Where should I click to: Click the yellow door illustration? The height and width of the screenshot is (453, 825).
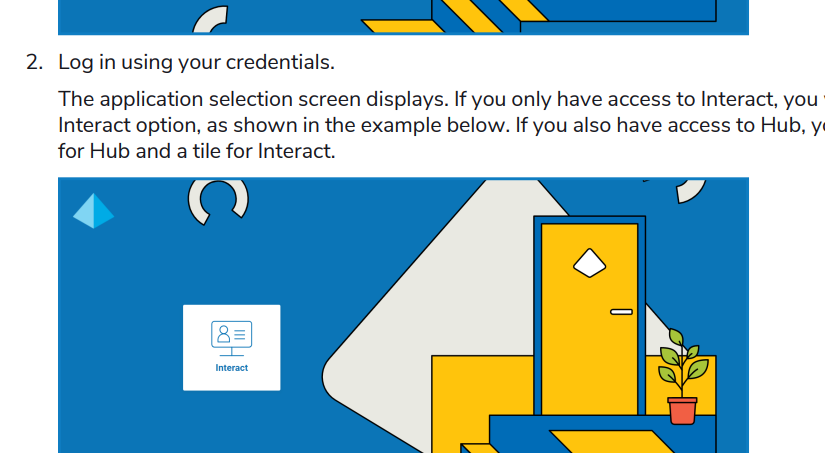(590, 330)
